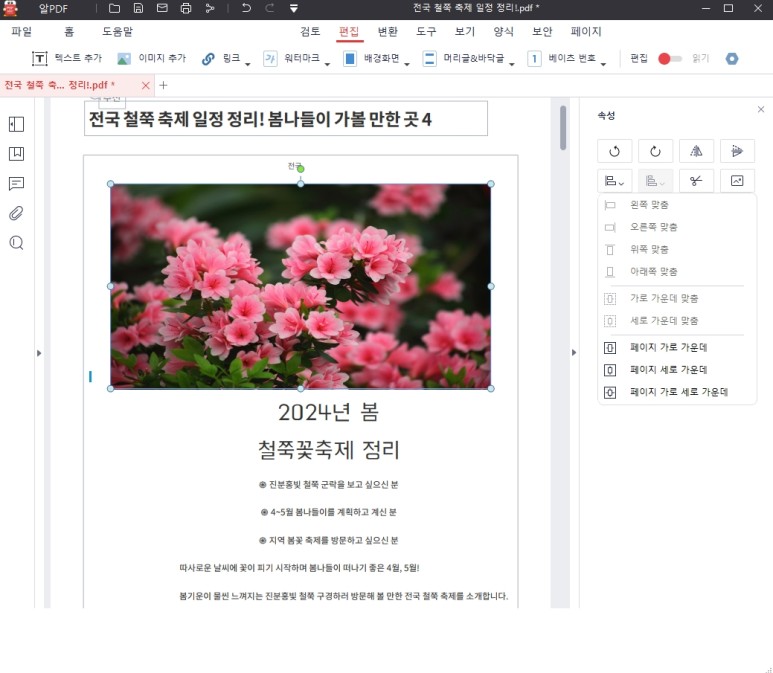Click the share icon in title bar
Screen dimensions: 773x673
click(x=210, y=8)
